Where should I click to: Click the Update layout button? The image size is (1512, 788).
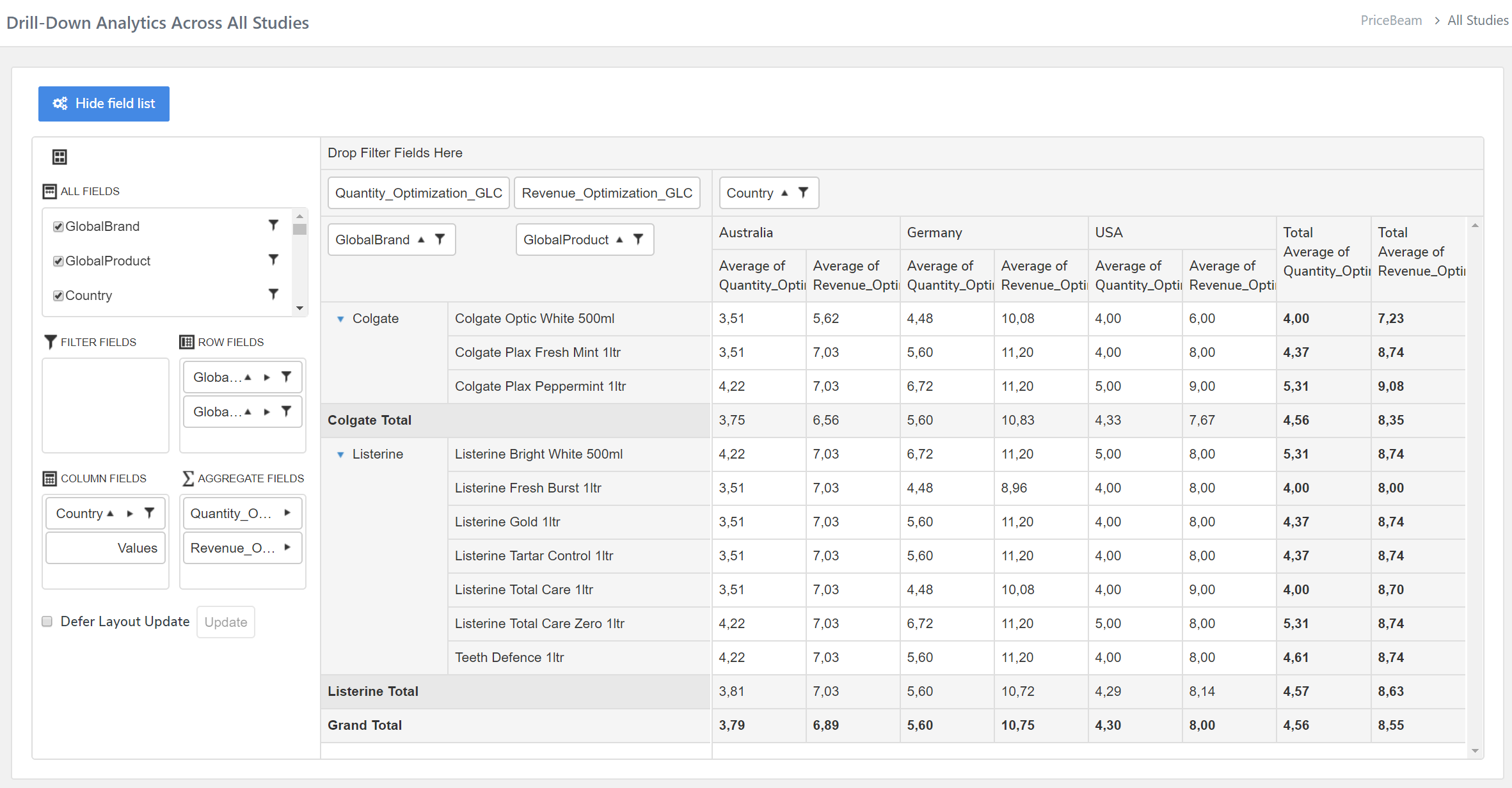tap(225, 622)
